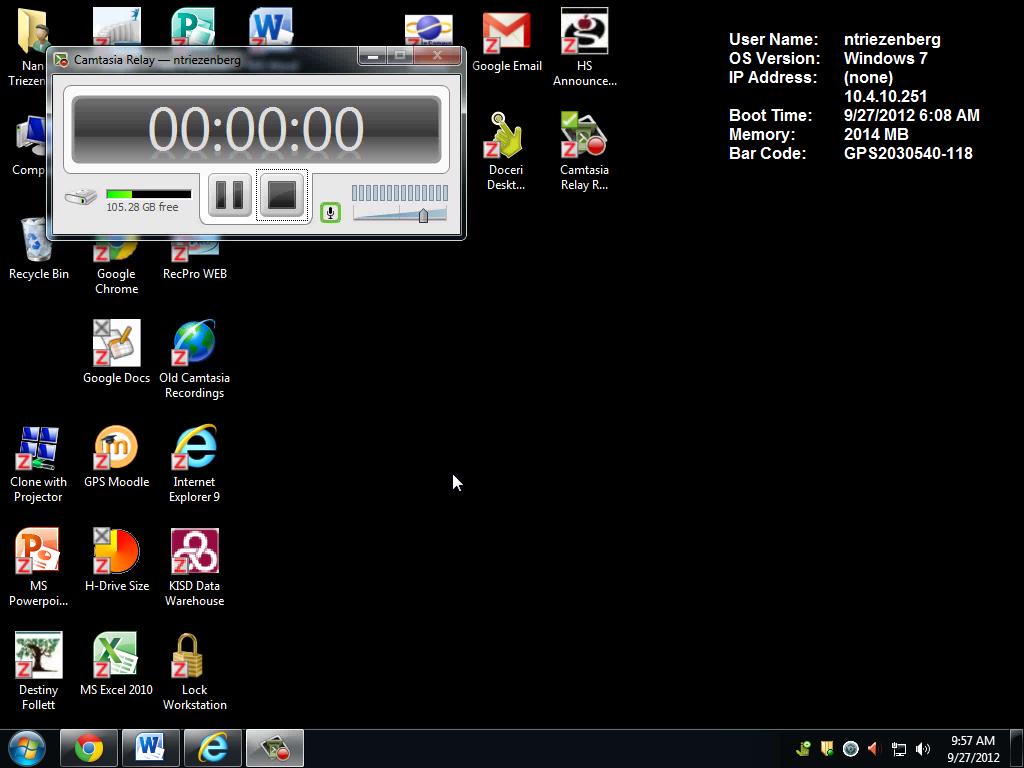This screenshot has height=768, width=1024.
Task: Click the round gray disc tray icon
Action: [850, 748]
